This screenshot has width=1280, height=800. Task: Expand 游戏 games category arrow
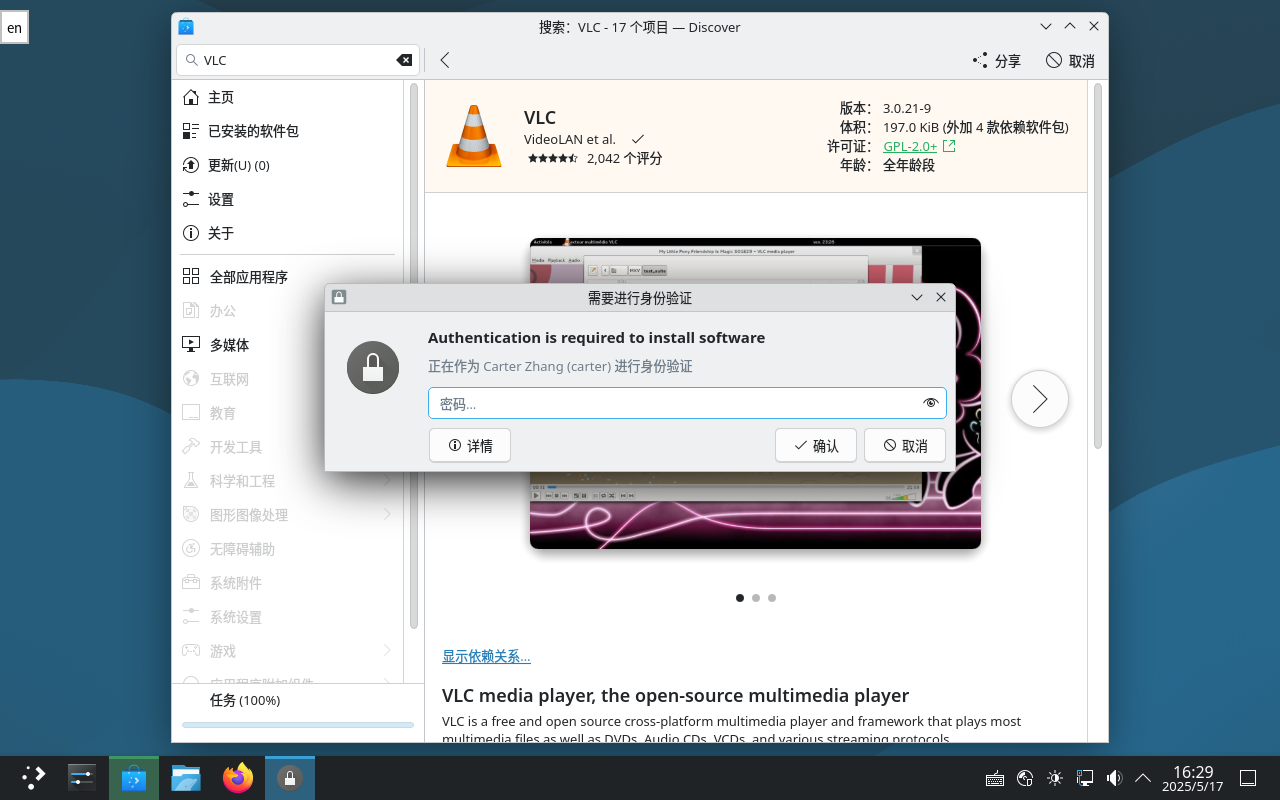(x=387, y=651)
